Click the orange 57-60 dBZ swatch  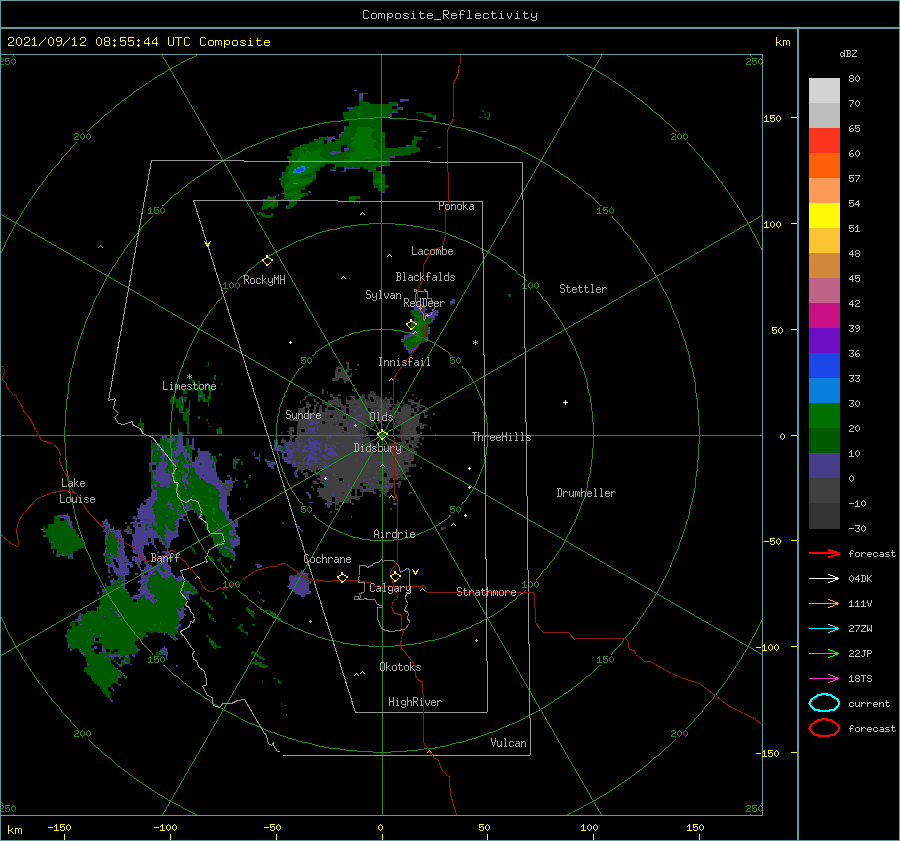point(824,166)
